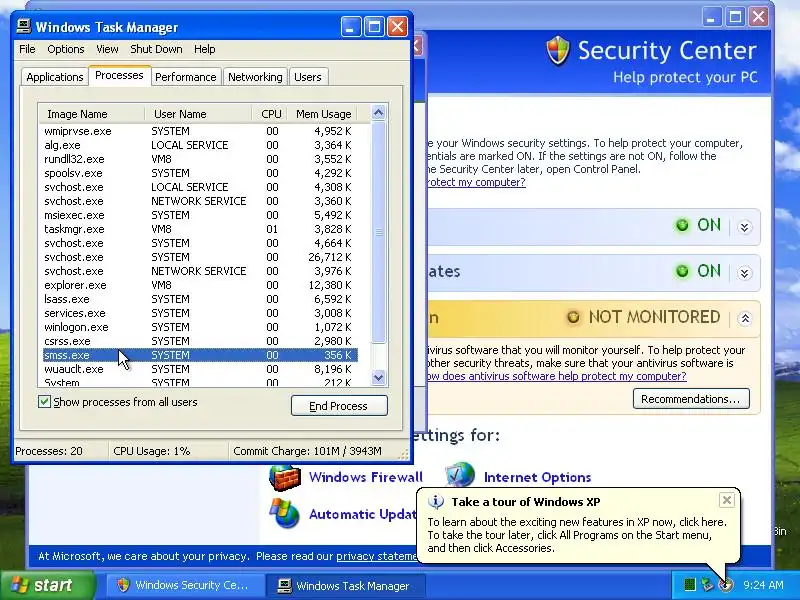
Task: Open the Help menu
Action: tap(205, 49)
